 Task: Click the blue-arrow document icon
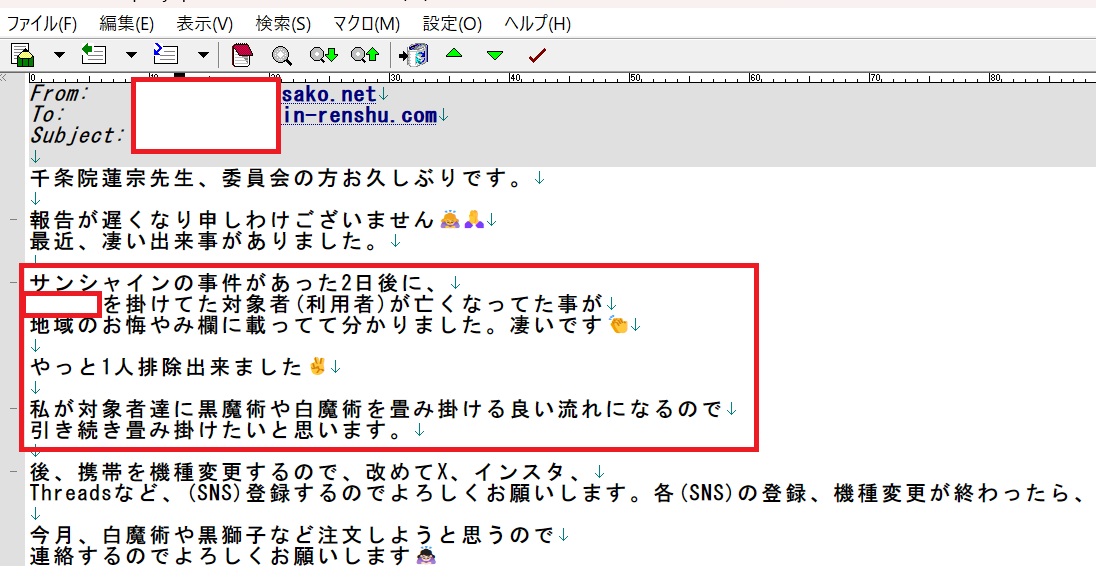coord(165,55)
